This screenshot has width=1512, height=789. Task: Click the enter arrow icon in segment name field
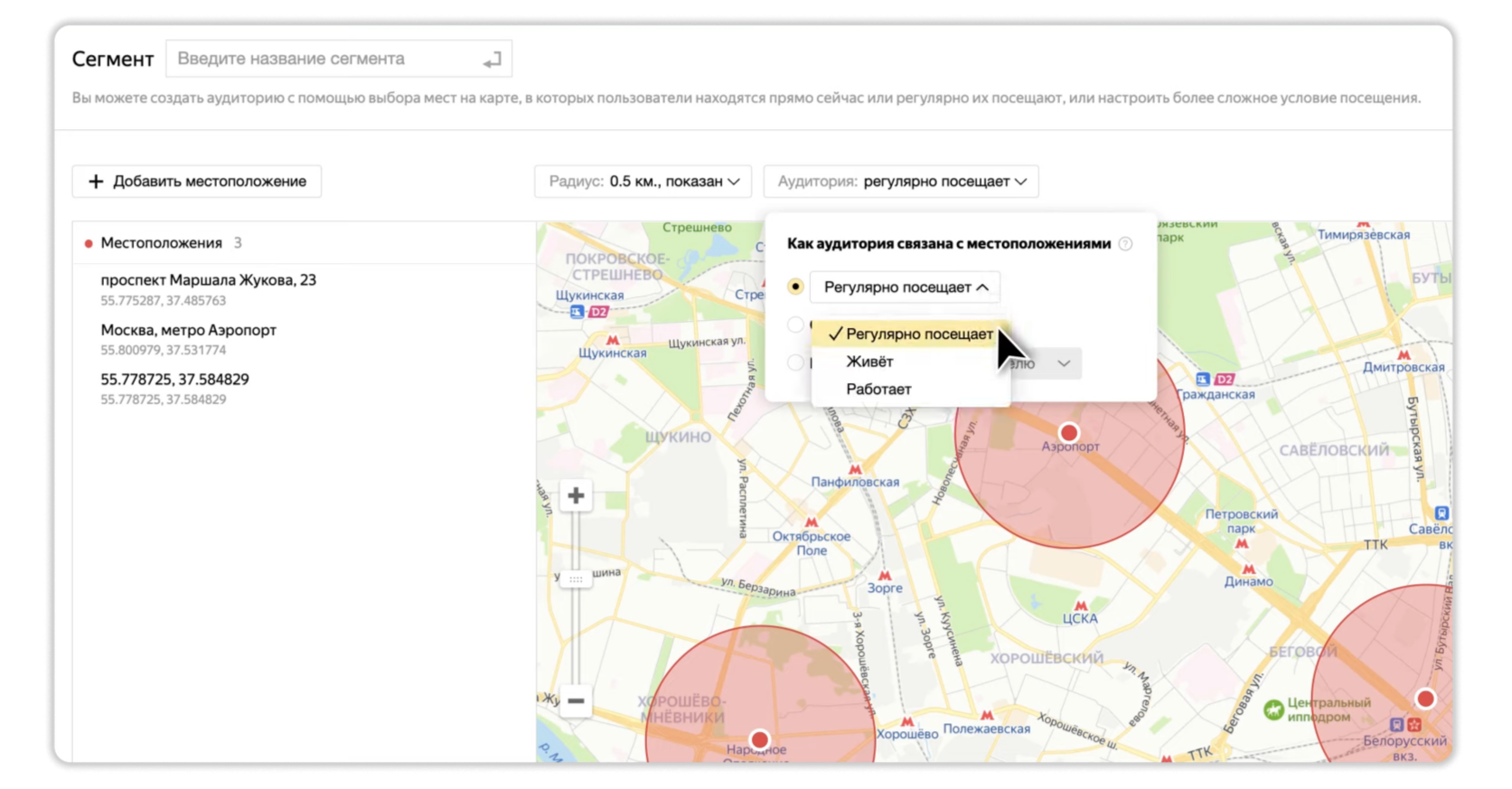(492, 61)
